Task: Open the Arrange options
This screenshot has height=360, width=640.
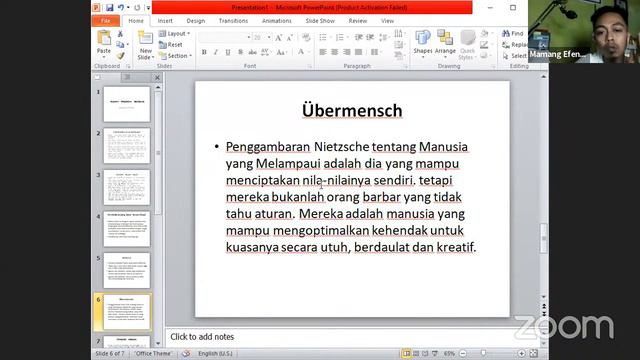Action: (445, 43)
